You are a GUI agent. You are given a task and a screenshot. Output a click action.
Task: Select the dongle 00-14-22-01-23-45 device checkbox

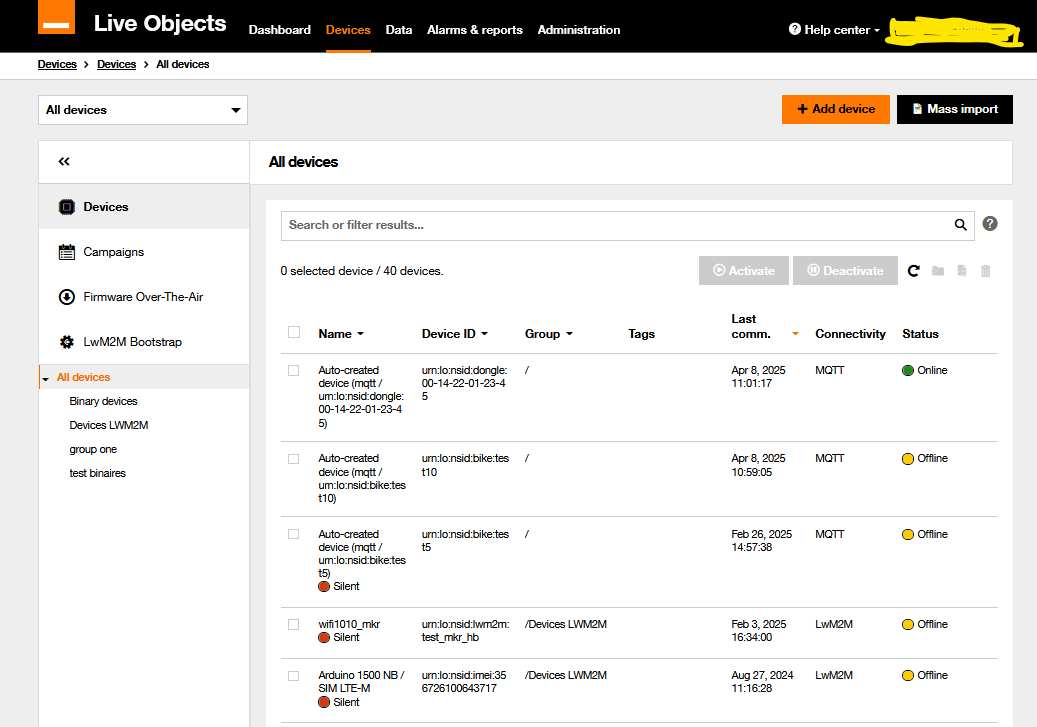pyautogui.click(x=294, y=370)
